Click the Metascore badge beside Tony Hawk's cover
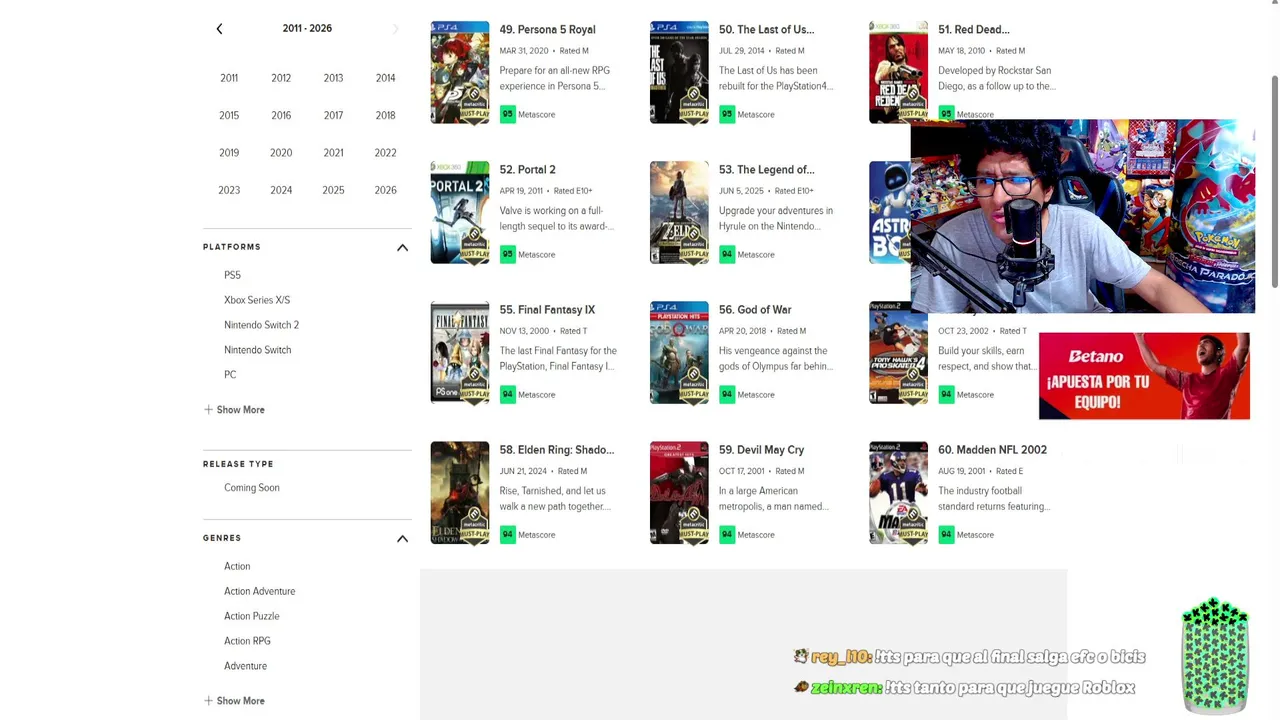The image size is (1280, 720). tap(946, 395)
